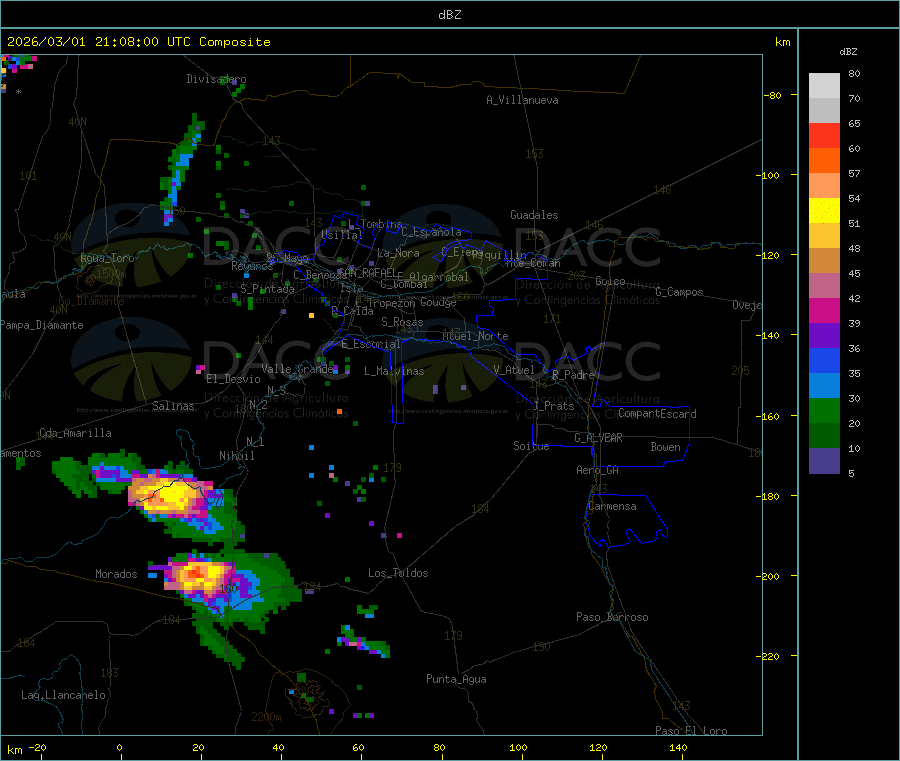The height and width of the screenshot is (761, 900).
Task: Select the red 65 dBZ legend swatch
Action: point(824,136)
